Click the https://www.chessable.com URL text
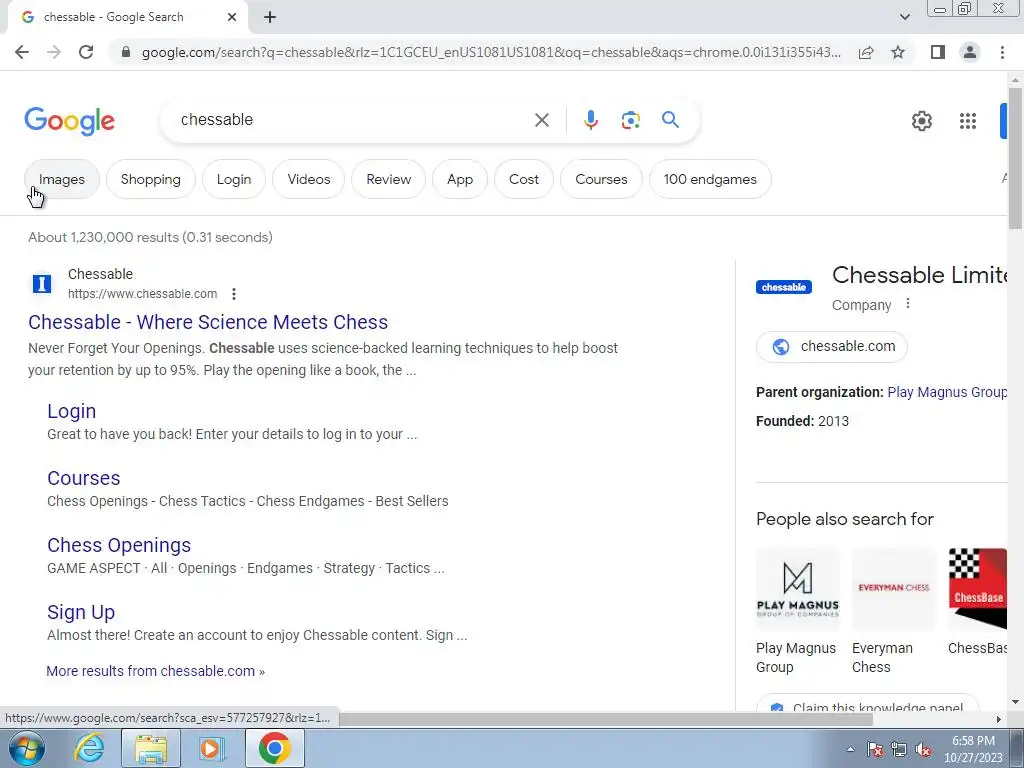 point(142,294)
